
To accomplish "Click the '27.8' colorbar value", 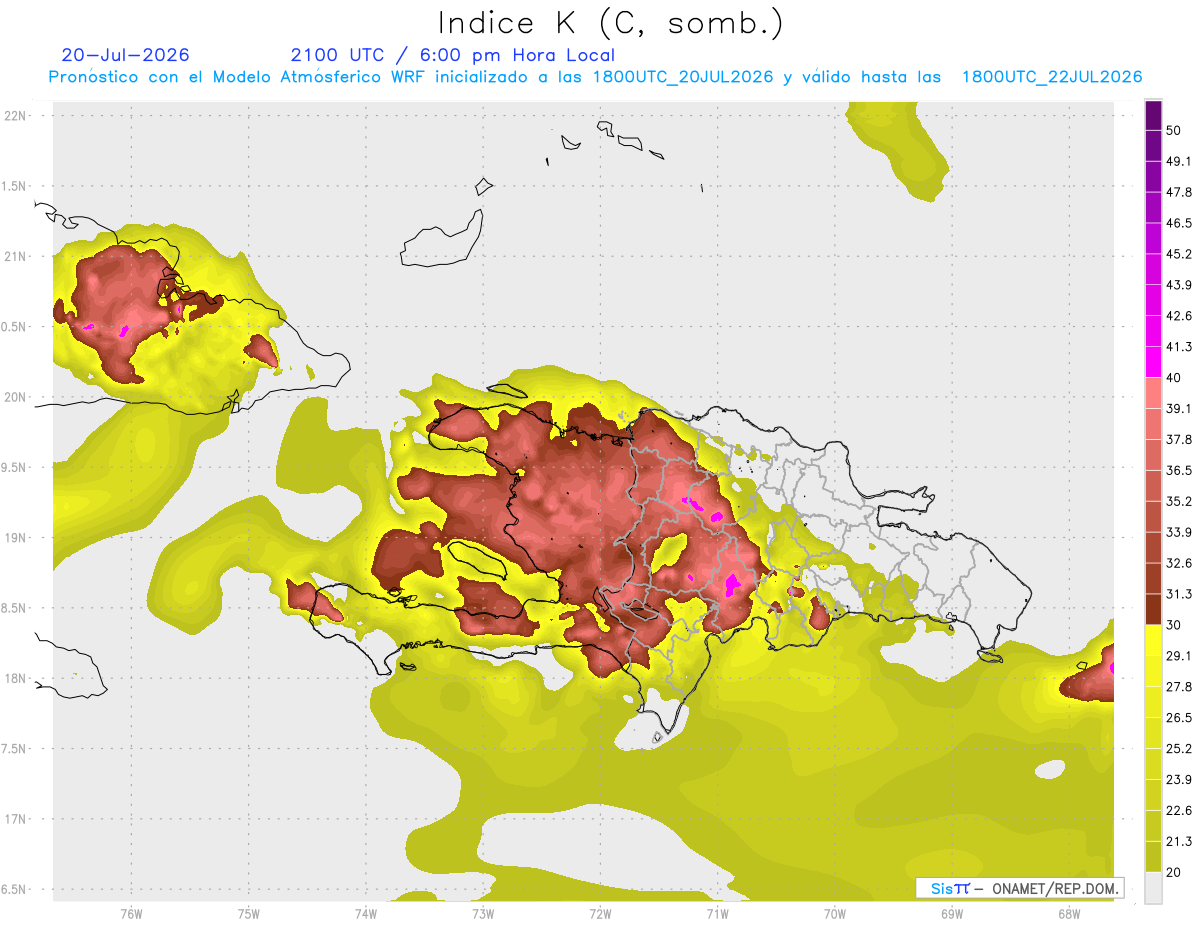I will coord(1179,687).
